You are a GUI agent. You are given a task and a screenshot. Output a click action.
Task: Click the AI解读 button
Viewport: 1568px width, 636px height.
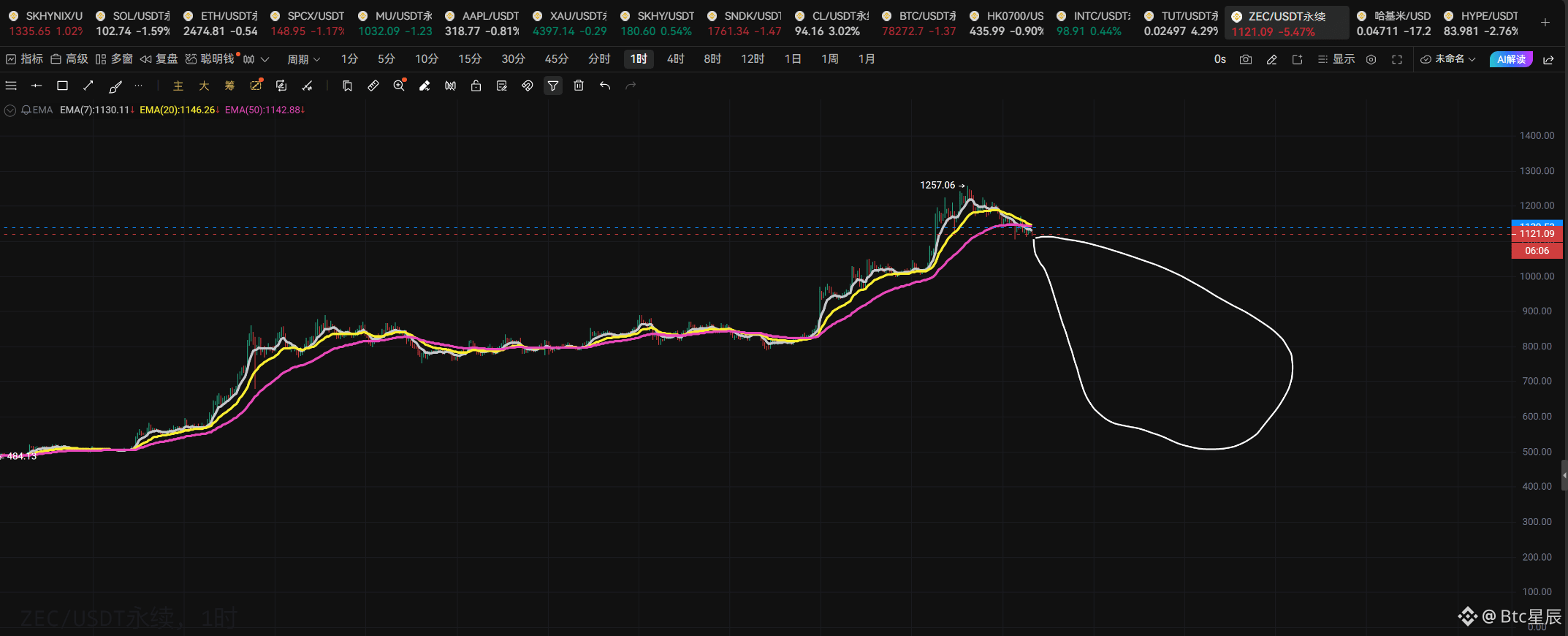click(1511, 59)
